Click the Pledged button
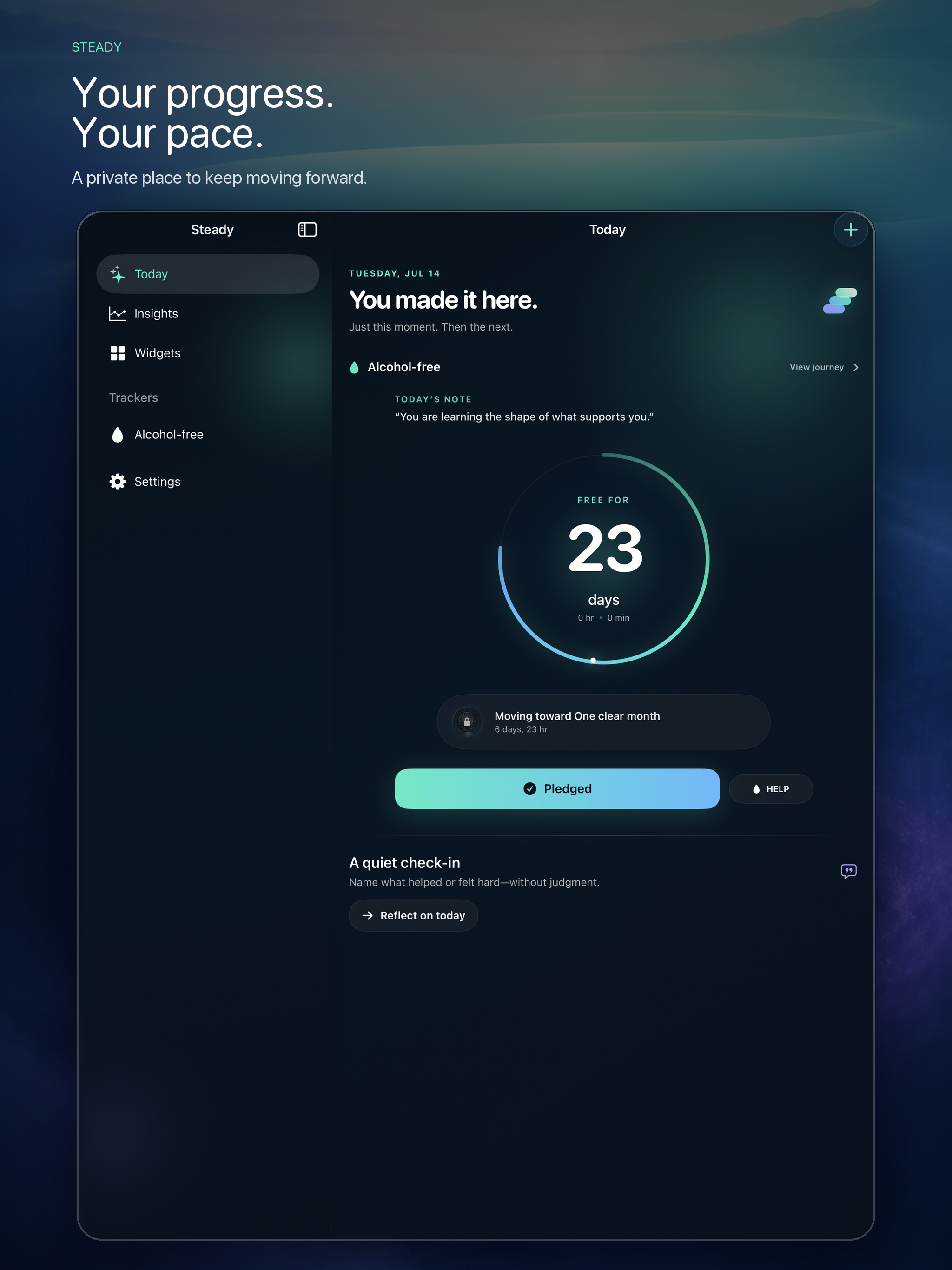Screen dimensions: 952x1270 click(557, 789)
